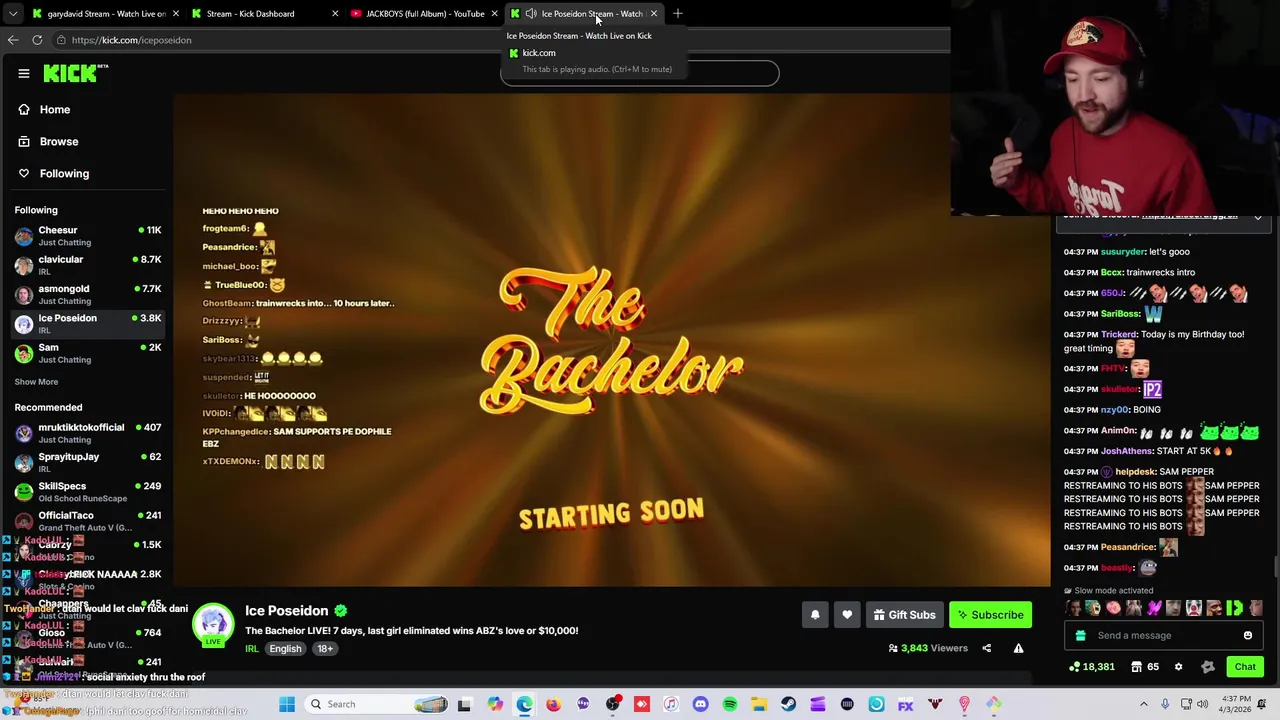Click the notification bell button
This screenshot has width=1280, height=720.
(815, 615)
